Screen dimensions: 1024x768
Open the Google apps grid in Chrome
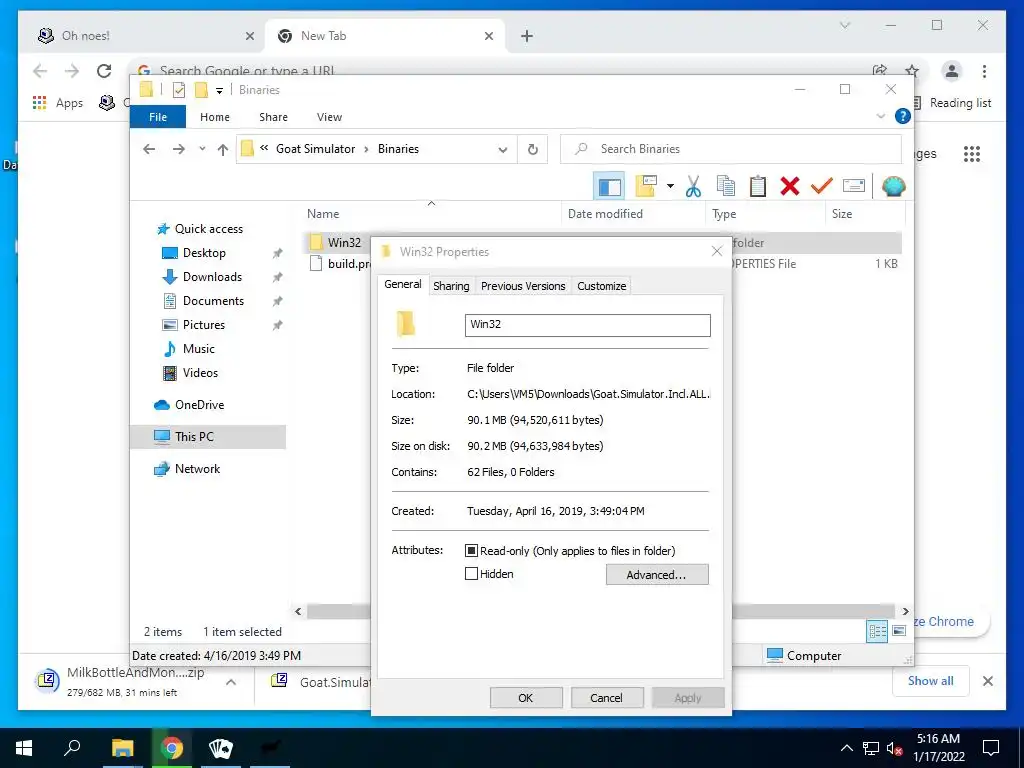[x=972, y=153]
